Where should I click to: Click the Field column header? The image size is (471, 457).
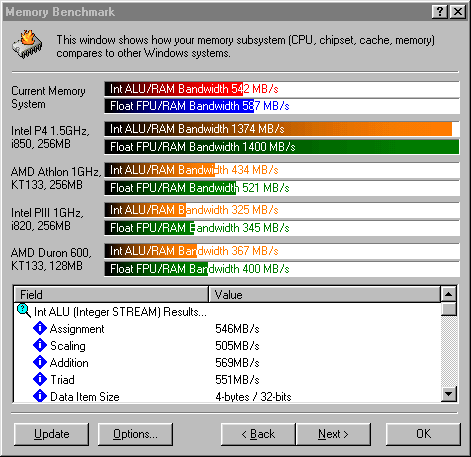[111, 294]
